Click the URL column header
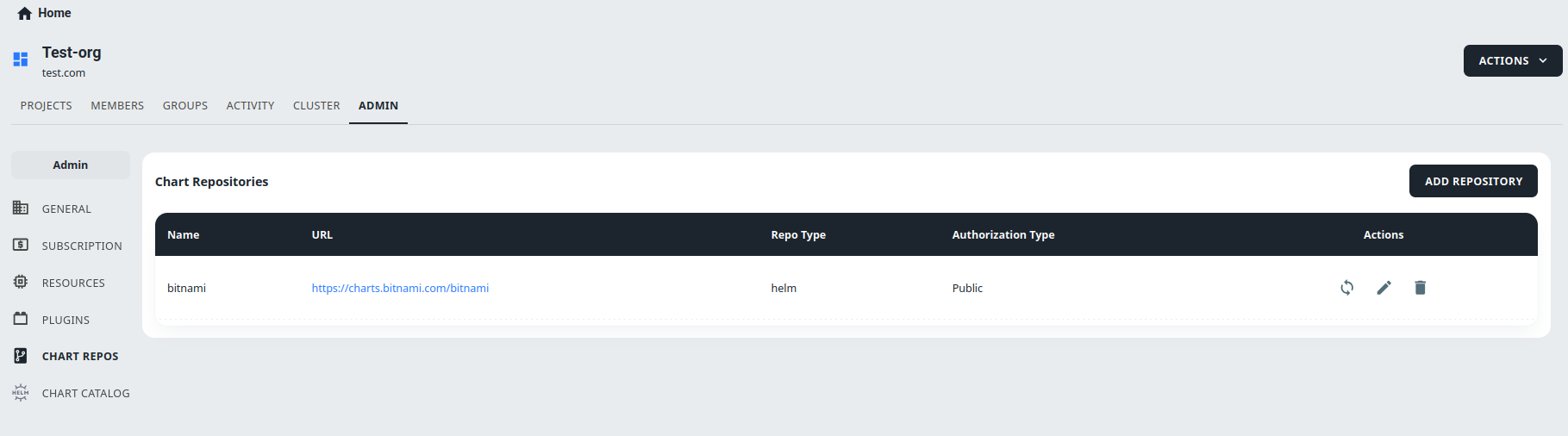 point(322,234)
